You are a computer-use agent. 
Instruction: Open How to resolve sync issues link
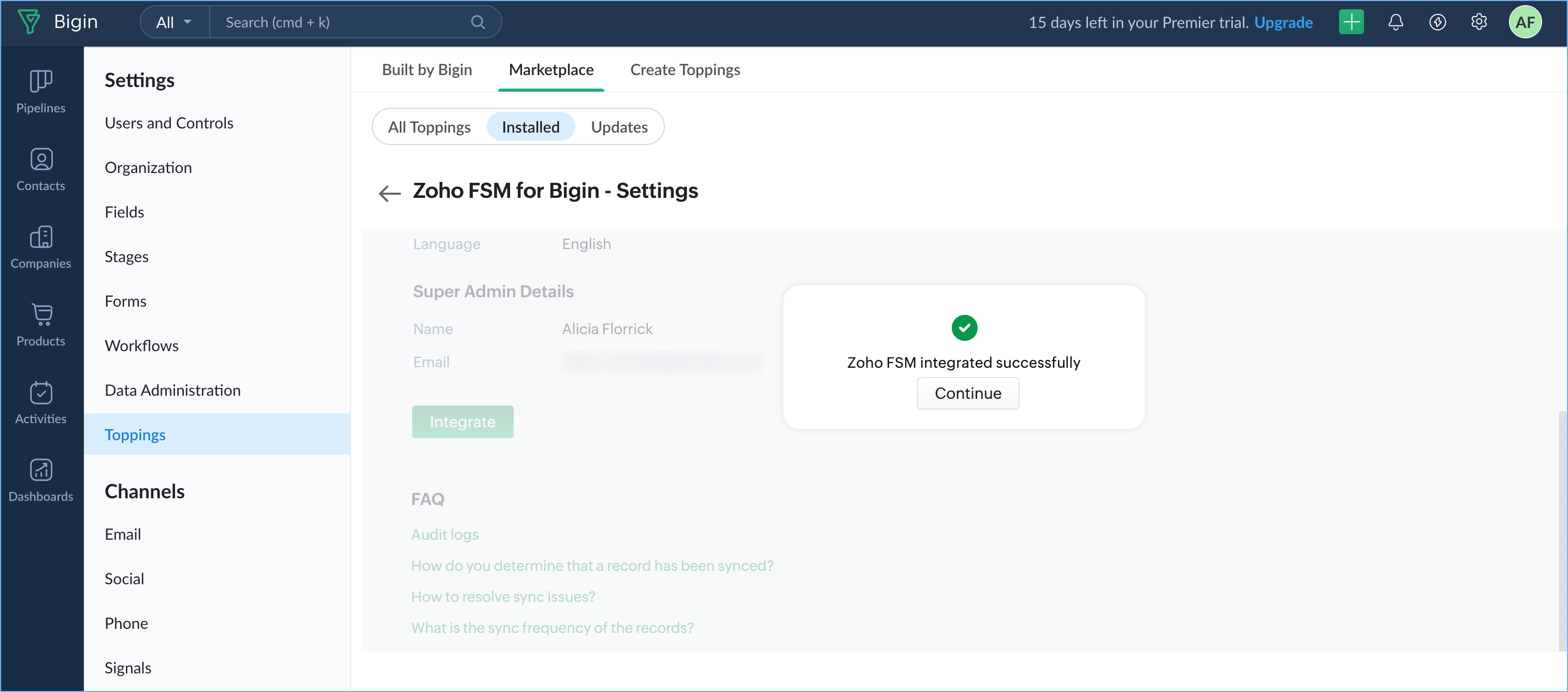(503, 597)
